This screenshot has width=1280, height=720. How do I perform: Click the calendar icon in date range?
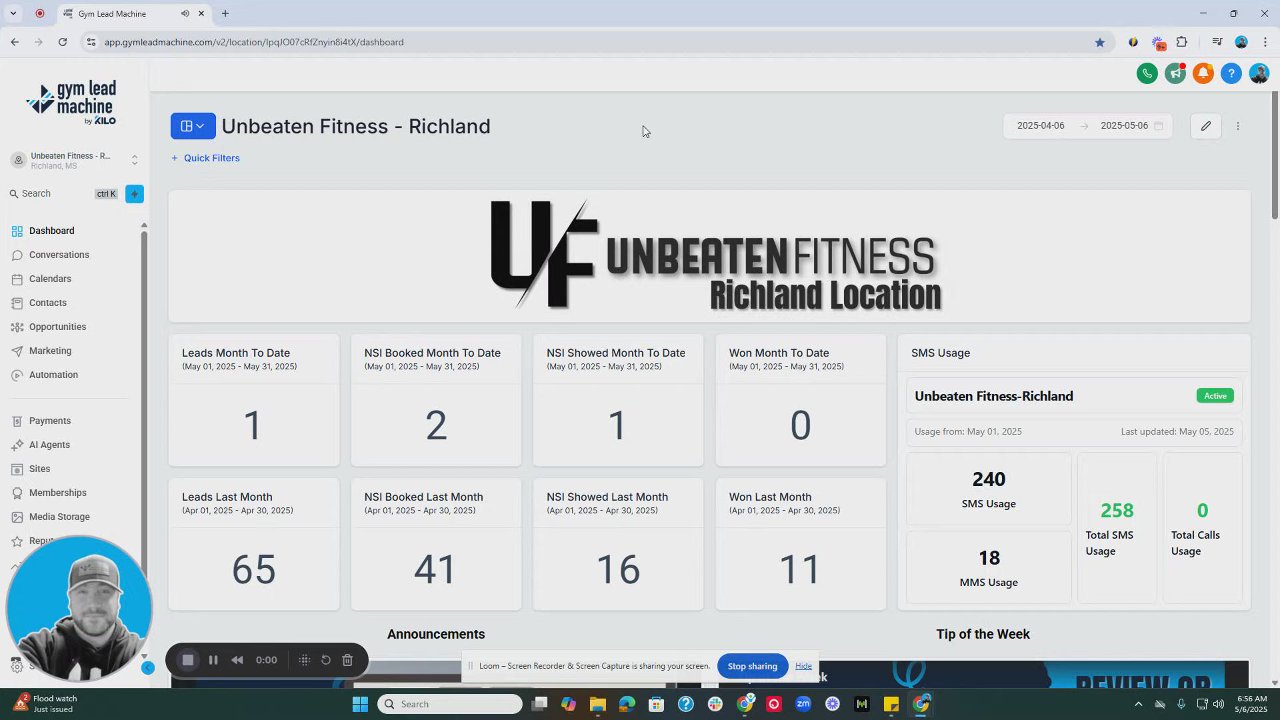(1158, 126)
